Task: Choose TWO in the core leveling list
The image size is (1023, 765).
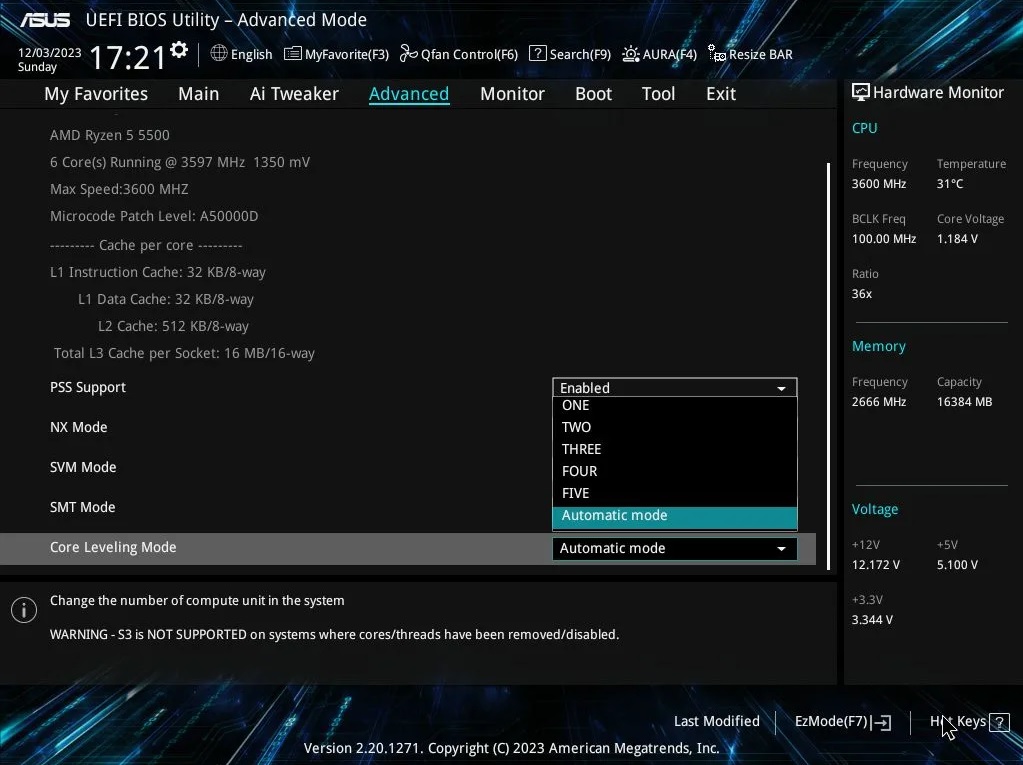Action: click(675, 427)
